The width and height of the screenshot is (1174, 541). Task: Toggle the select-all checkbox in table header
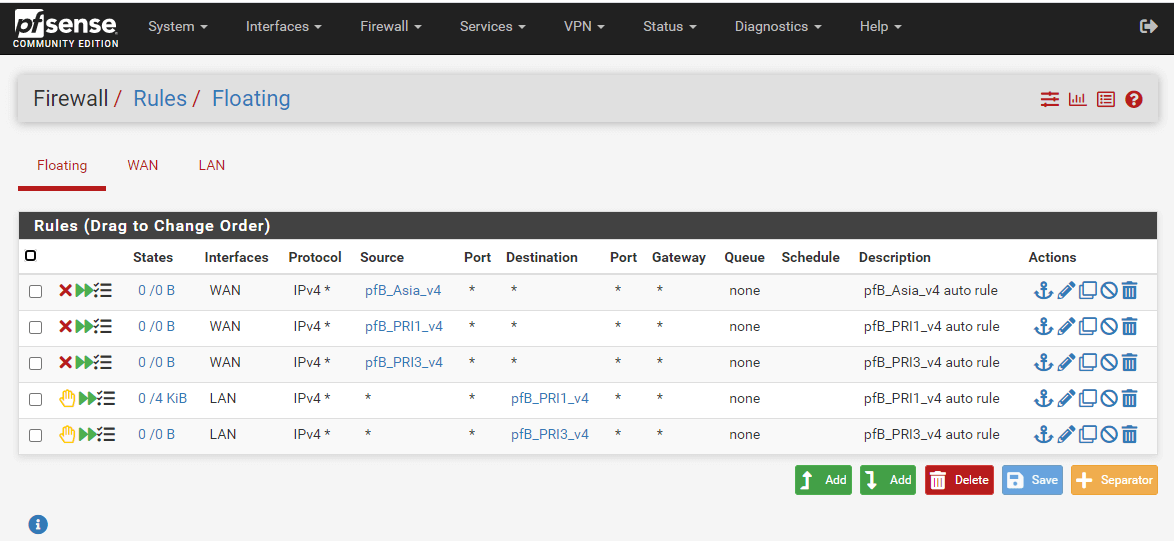(x=31, y=256)
